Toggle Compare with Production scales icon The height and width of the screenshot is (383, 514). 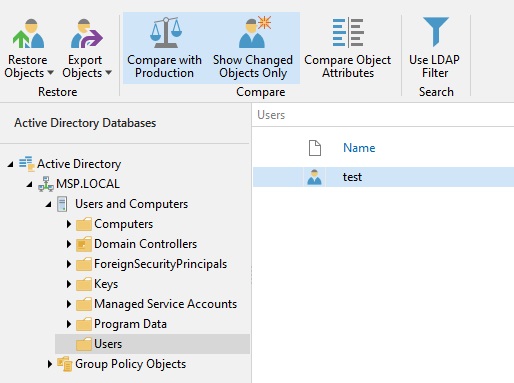[x=166, y=32]
